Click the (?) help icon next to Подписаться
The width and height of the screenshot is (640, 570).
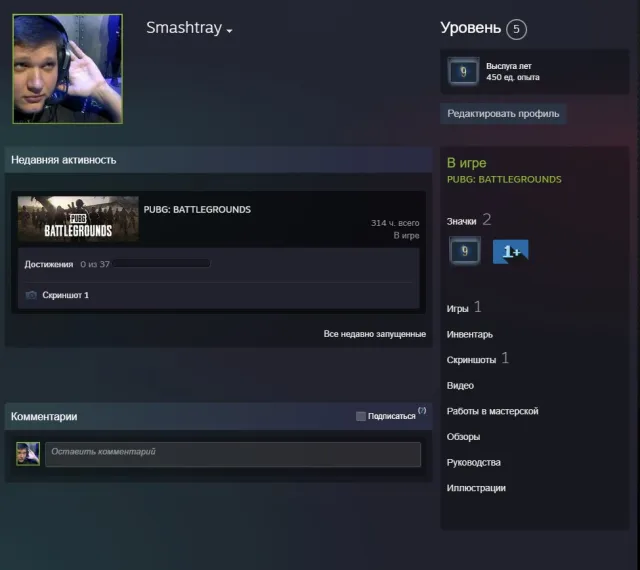(422, 410)
